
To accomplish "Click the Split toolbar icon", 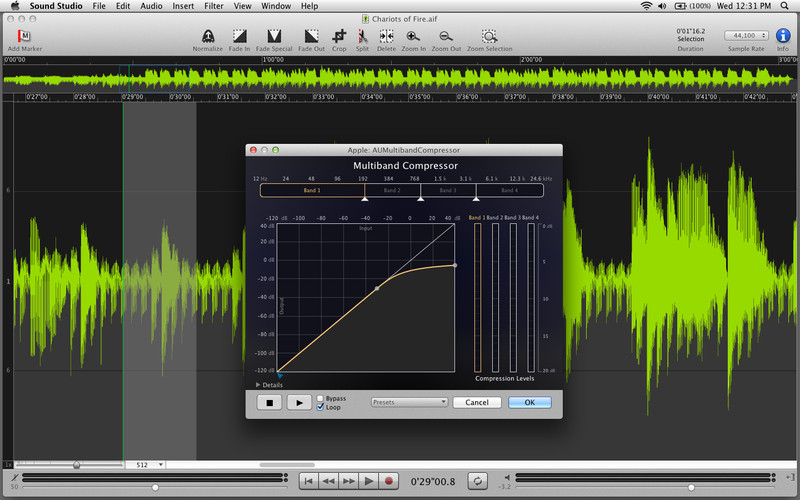I will 362,36.
